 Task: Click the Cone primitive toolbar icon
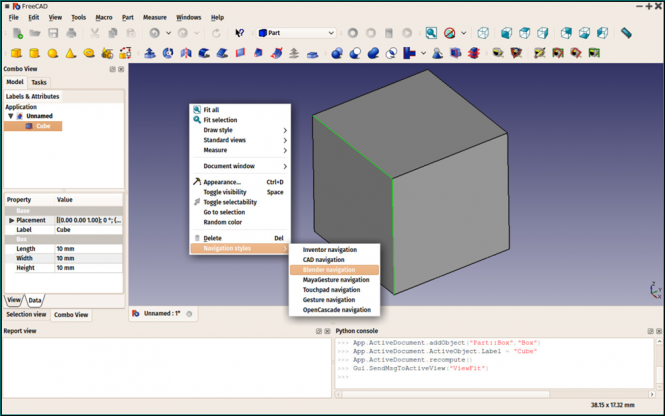pos(71,53)
